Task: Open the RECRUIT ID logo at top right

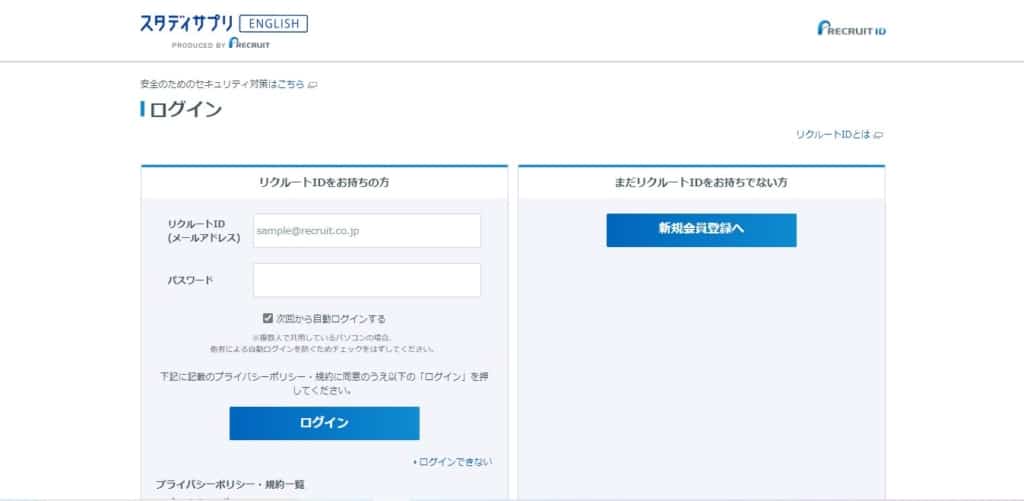Action: click(x=851, y=29)
